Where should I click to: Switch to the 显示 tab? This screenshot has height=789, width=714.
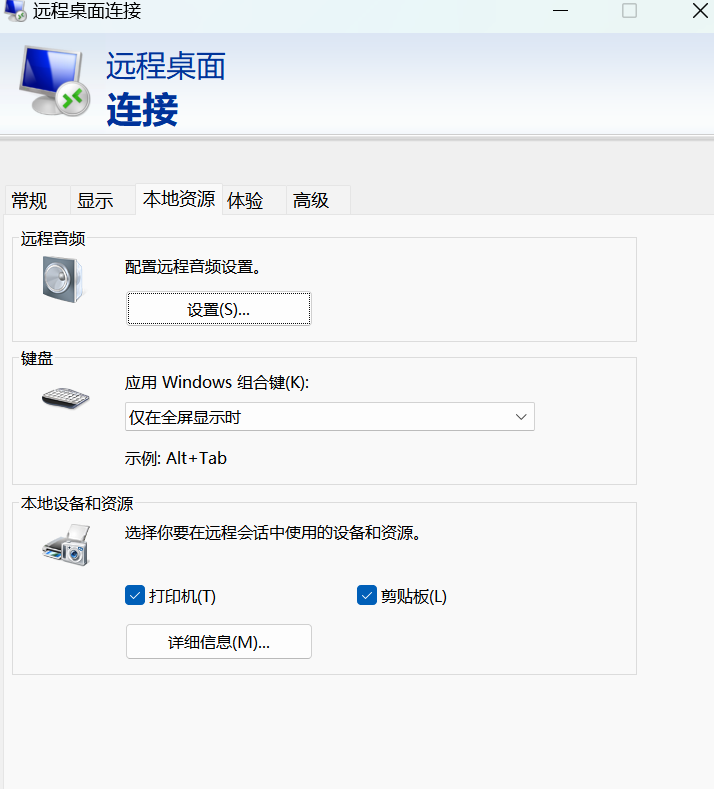click(x=103, y=200)
